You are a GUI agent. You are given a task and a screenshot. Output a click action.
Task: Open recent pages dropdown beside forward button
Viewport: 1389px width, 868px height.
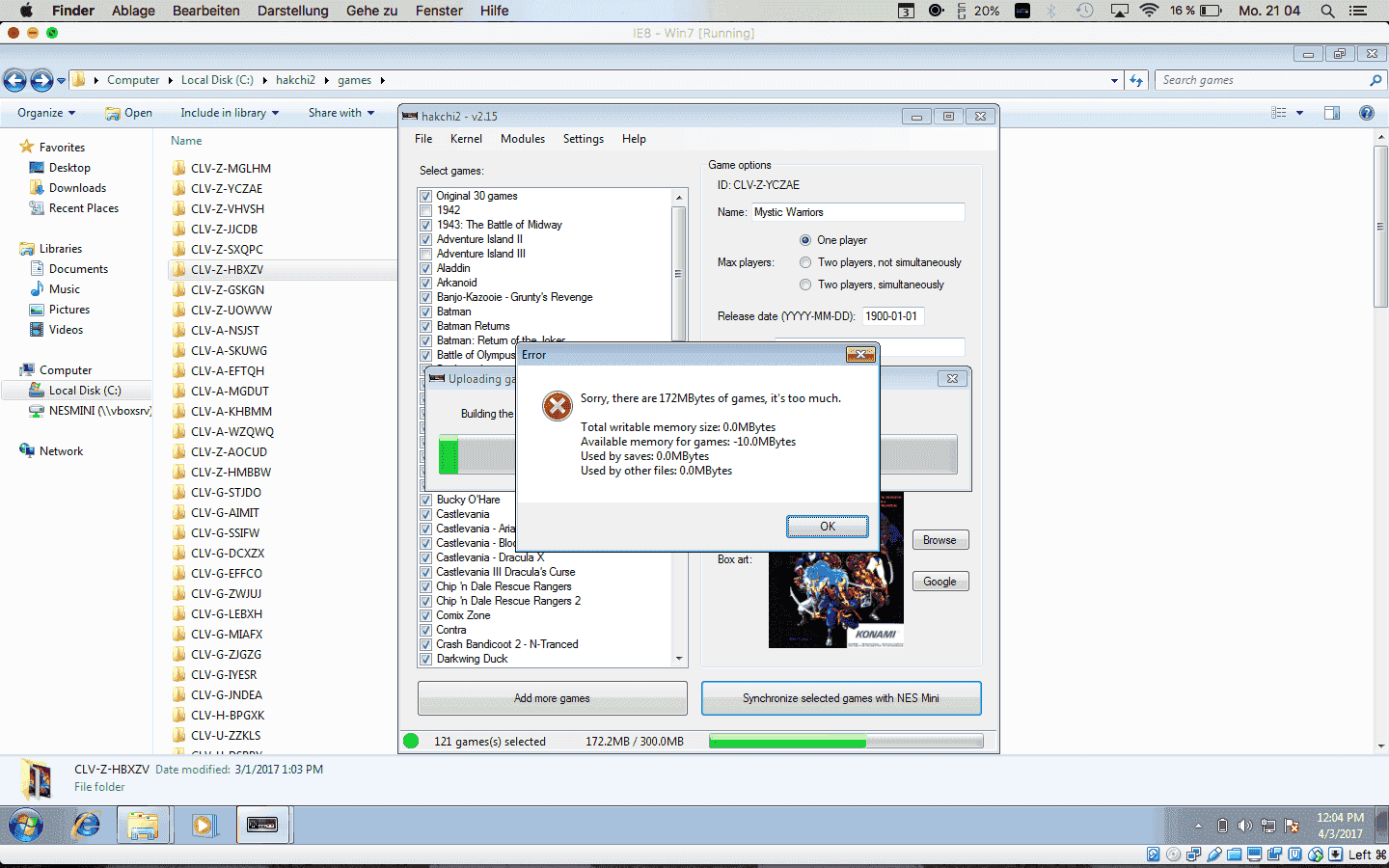[x=61, y=80]
